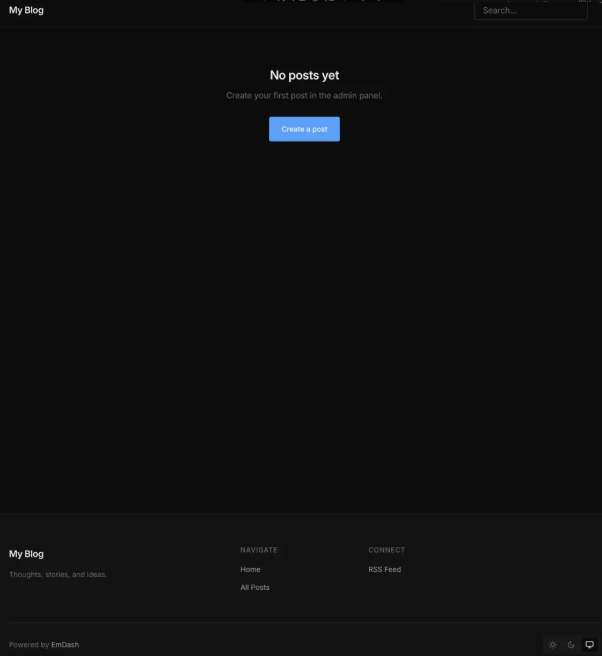Image resolution: width=602 pixels, height=656 pixels.
Task: Click the words 'admin panel' in the subtitle
Action: 358,96
